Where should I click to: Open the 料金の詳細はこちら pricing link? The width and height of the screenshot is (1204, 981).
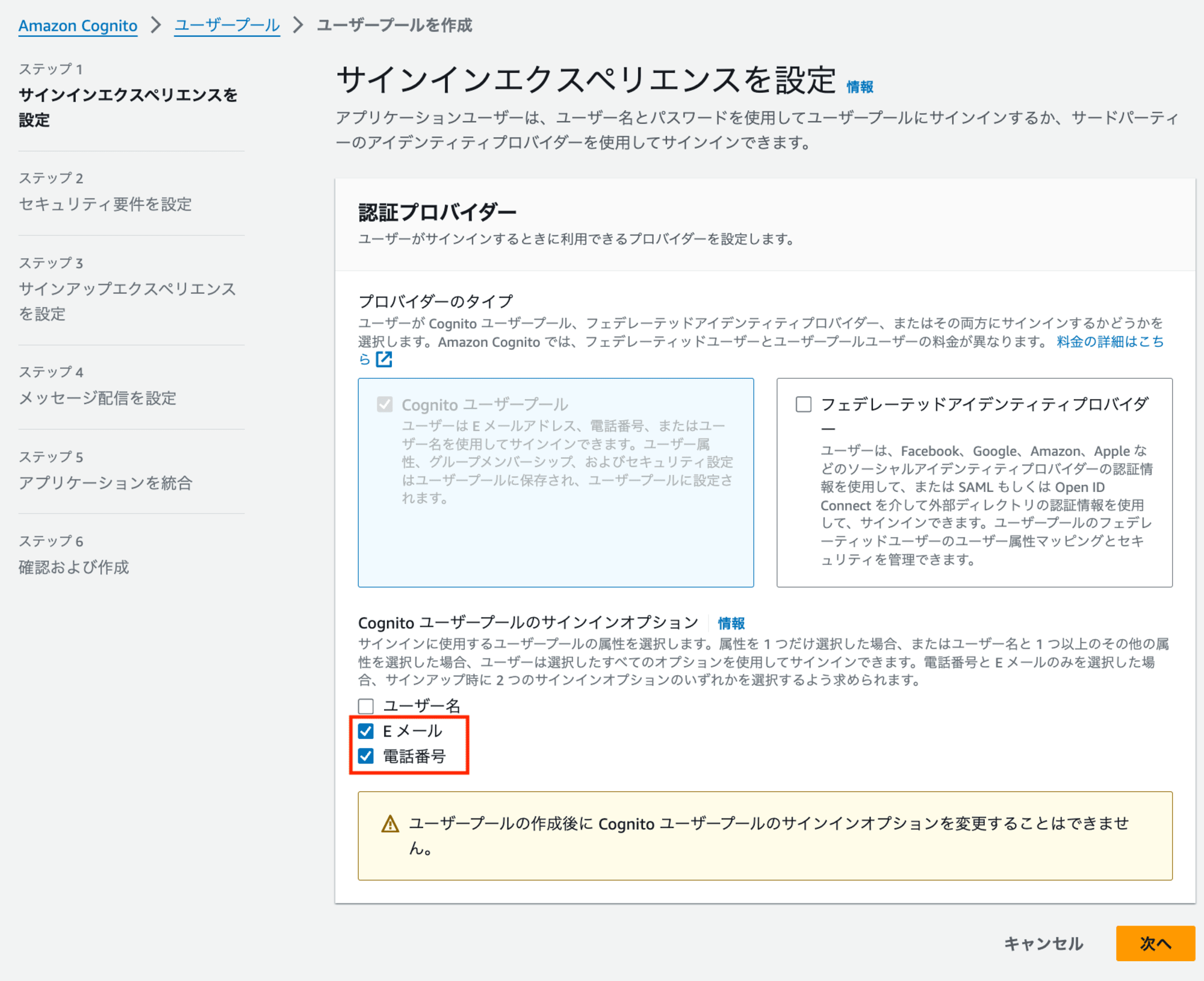[1110, 341]
